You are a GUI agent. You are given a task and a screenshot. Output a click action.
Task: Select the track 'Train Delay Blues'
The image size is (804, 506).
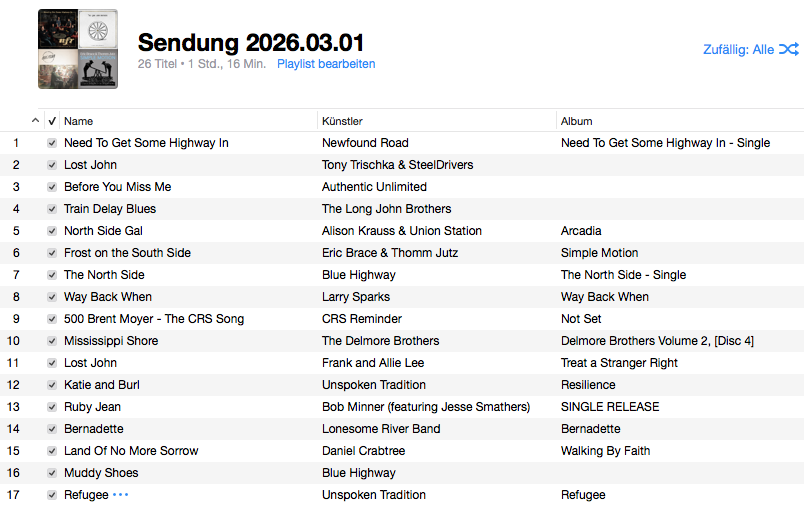pyautogui.click(x=110, y=209)
